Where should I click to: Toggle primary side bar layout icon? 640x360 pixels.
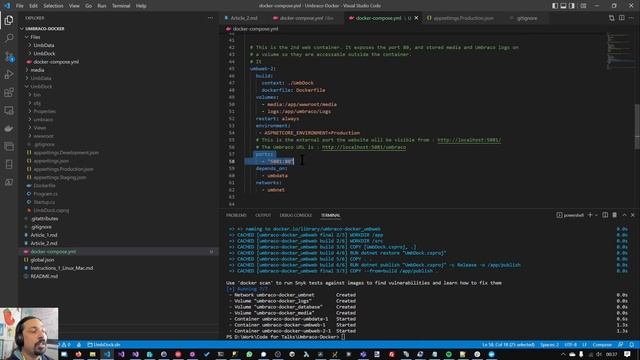point(555,6)
